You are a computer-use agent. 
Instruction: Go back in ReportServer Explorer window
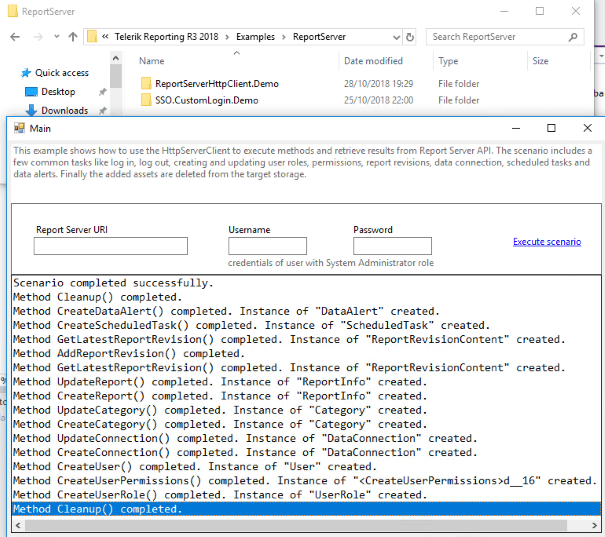(15, 37)
